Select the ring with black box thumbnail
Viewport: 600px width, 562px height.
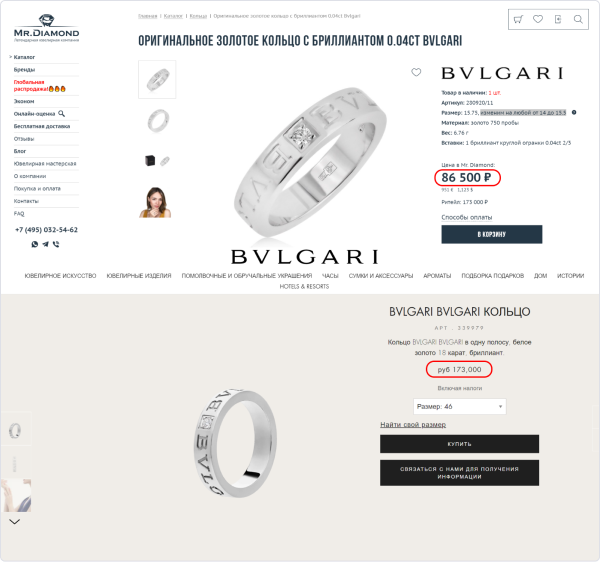click(157, 161)
